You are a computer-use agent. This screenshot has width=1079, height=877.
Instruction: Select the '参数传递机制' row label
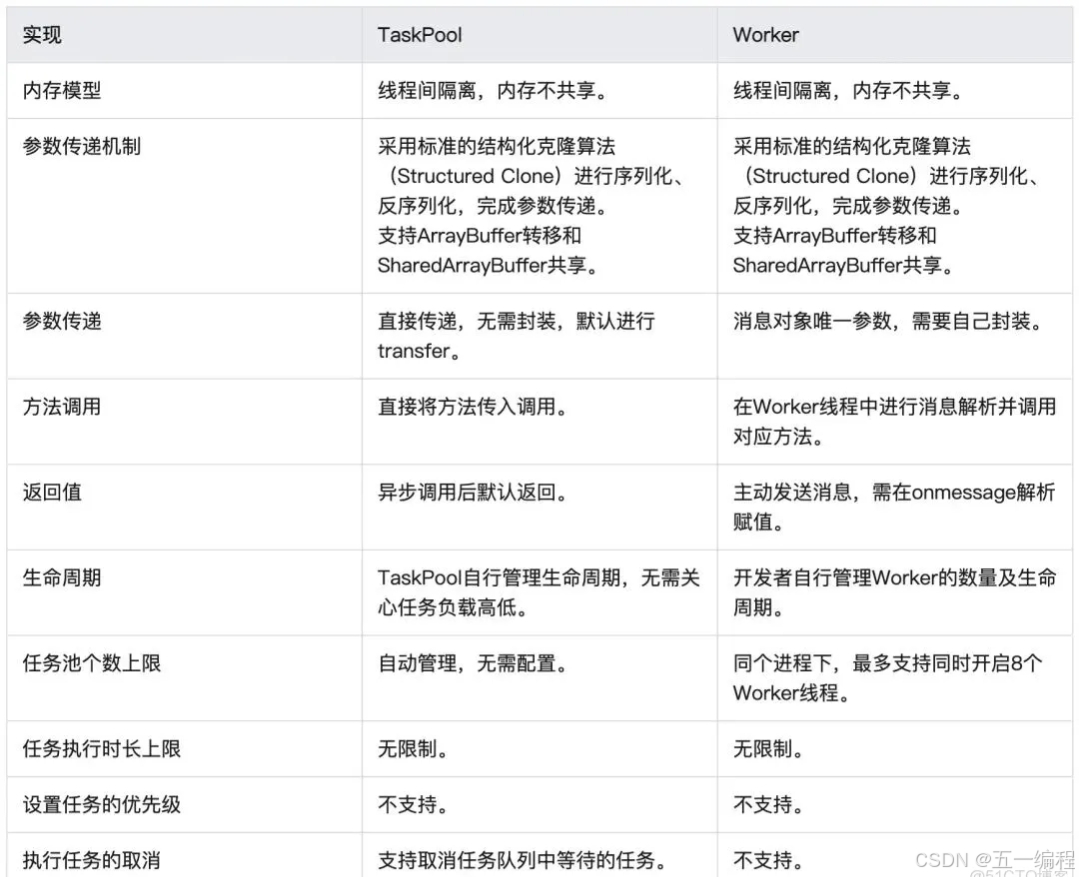tap(81, 147)
